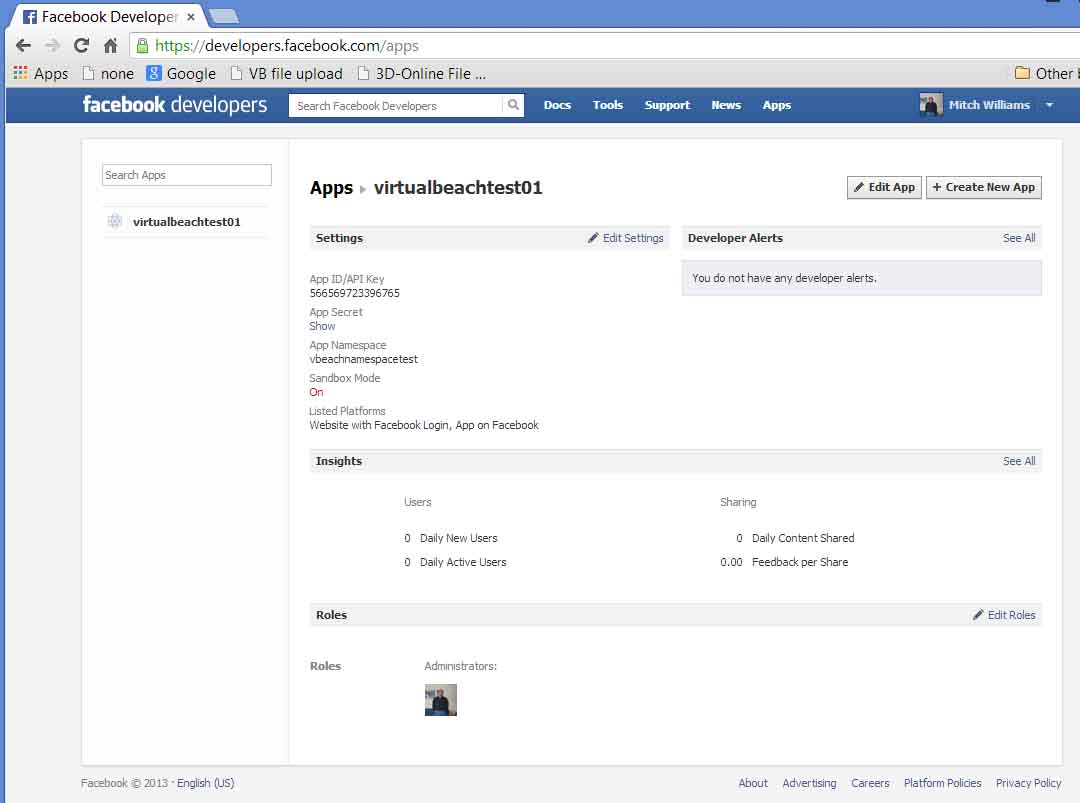Show the App Secret
This screenshot has height=803, width=1080.
[322, 326]
